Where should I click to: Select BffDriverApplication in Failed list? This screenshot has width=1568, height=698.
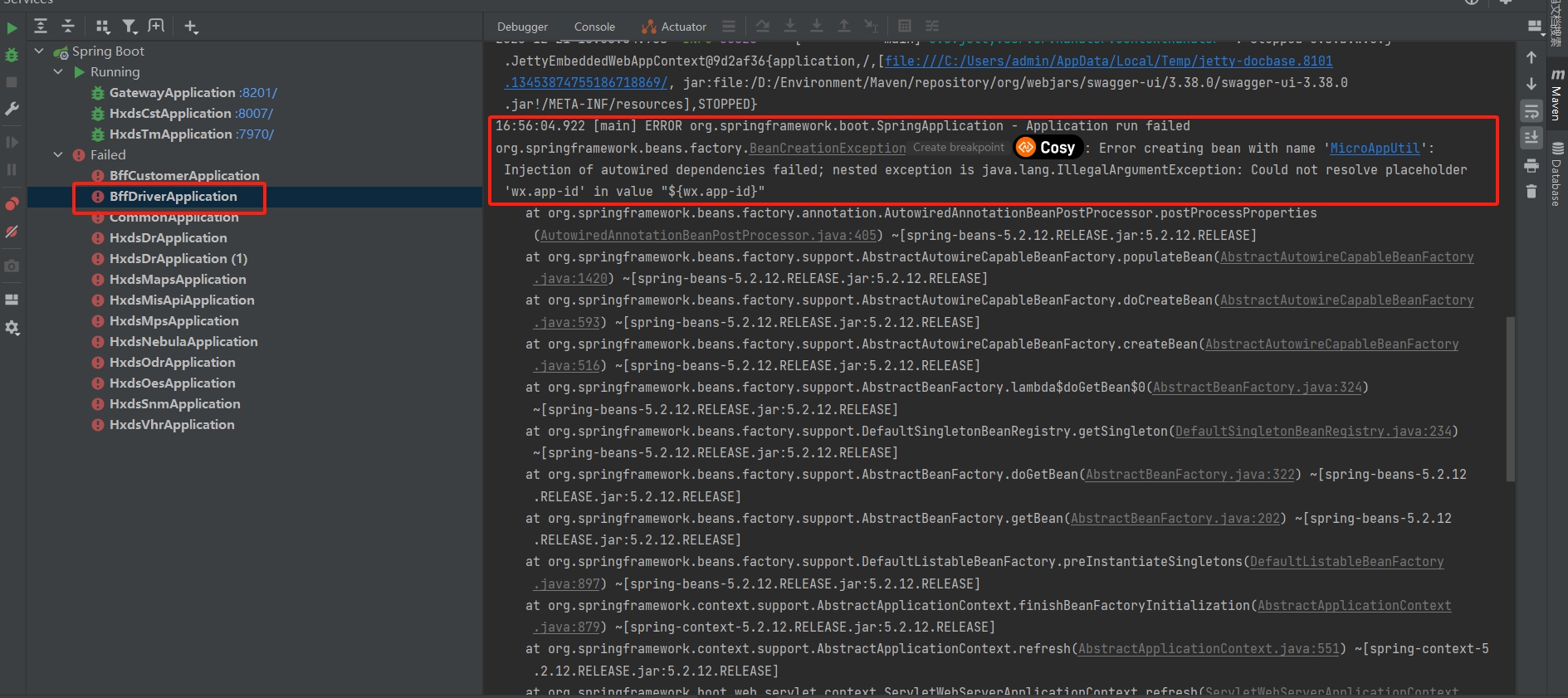(x=173, y=196)
